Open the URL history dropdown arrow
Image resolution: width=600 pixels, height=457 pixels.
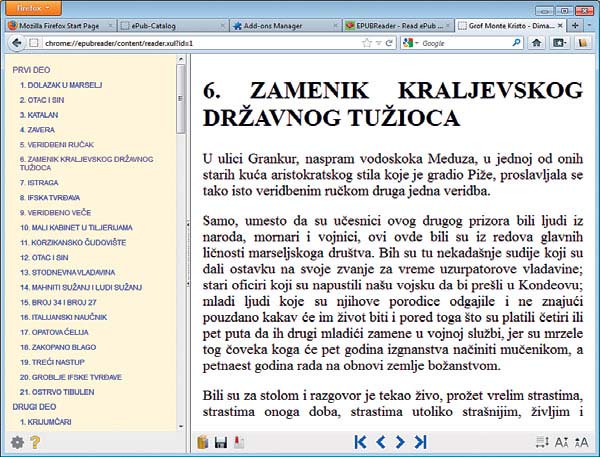pyautogui.click(x=378, y=43)
